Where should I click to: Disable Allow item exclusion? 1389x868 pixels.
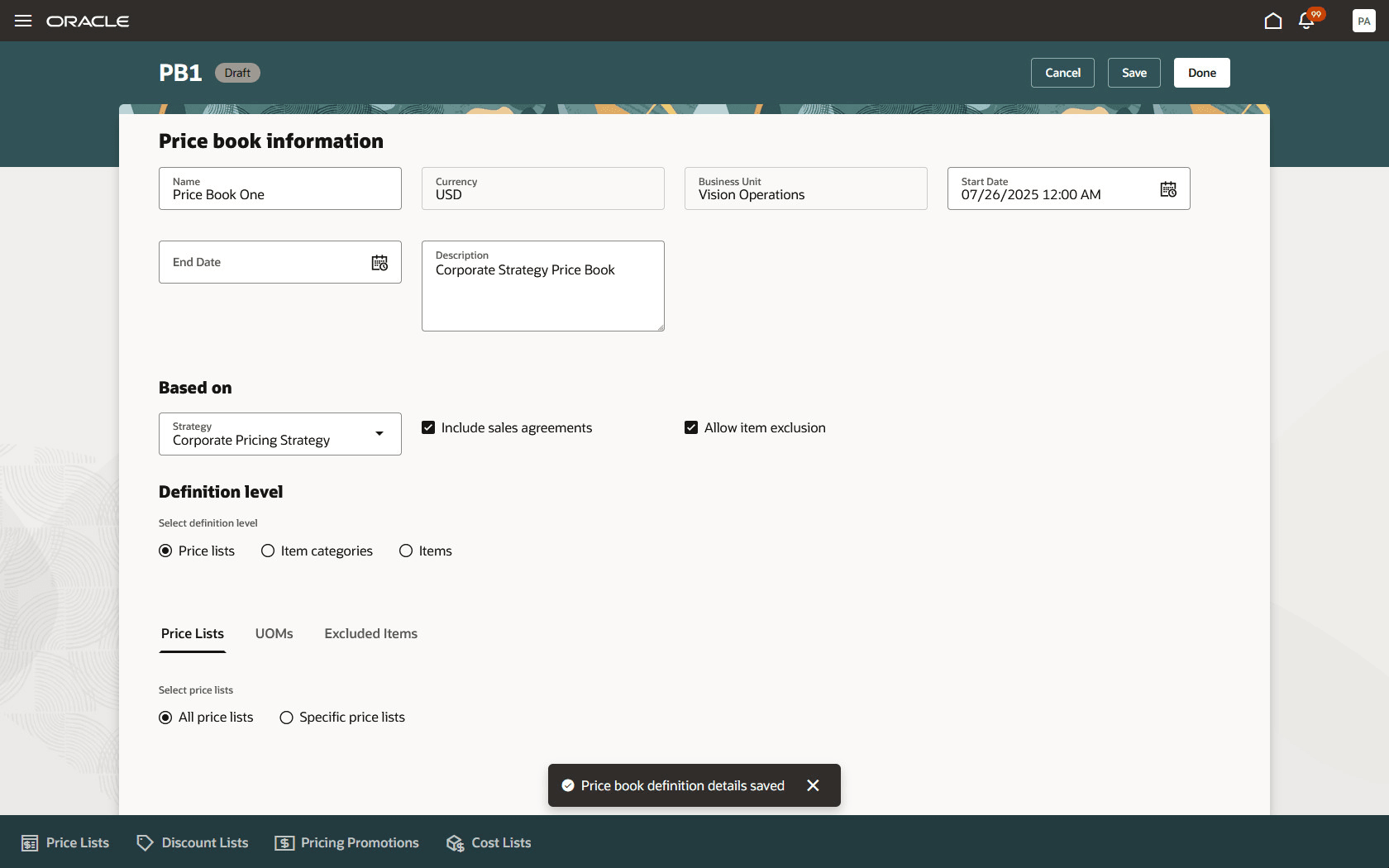(x=691, y=427)
